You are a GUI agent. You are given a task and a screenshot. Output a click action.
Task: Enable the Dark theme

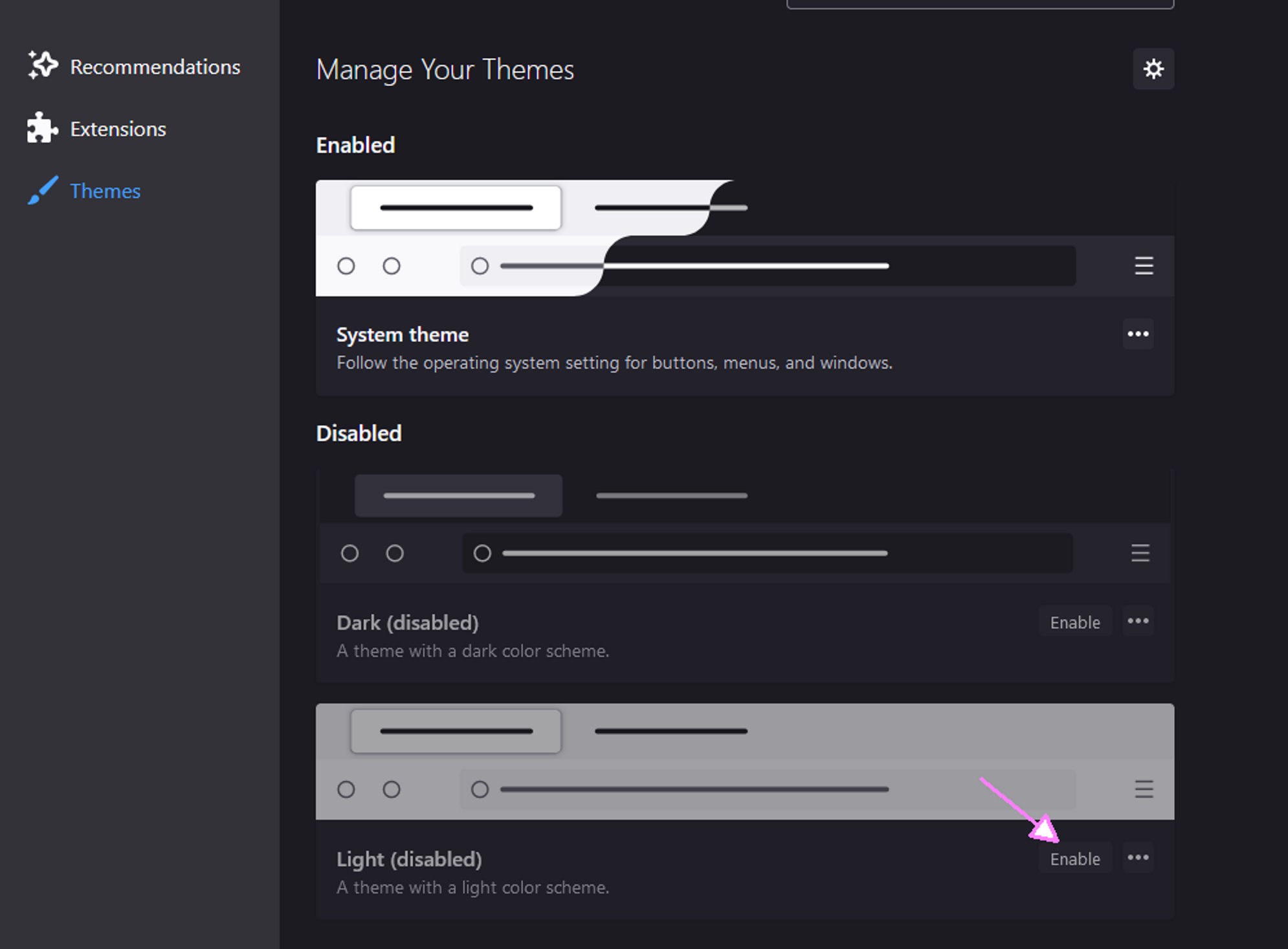coord(1074,622)
